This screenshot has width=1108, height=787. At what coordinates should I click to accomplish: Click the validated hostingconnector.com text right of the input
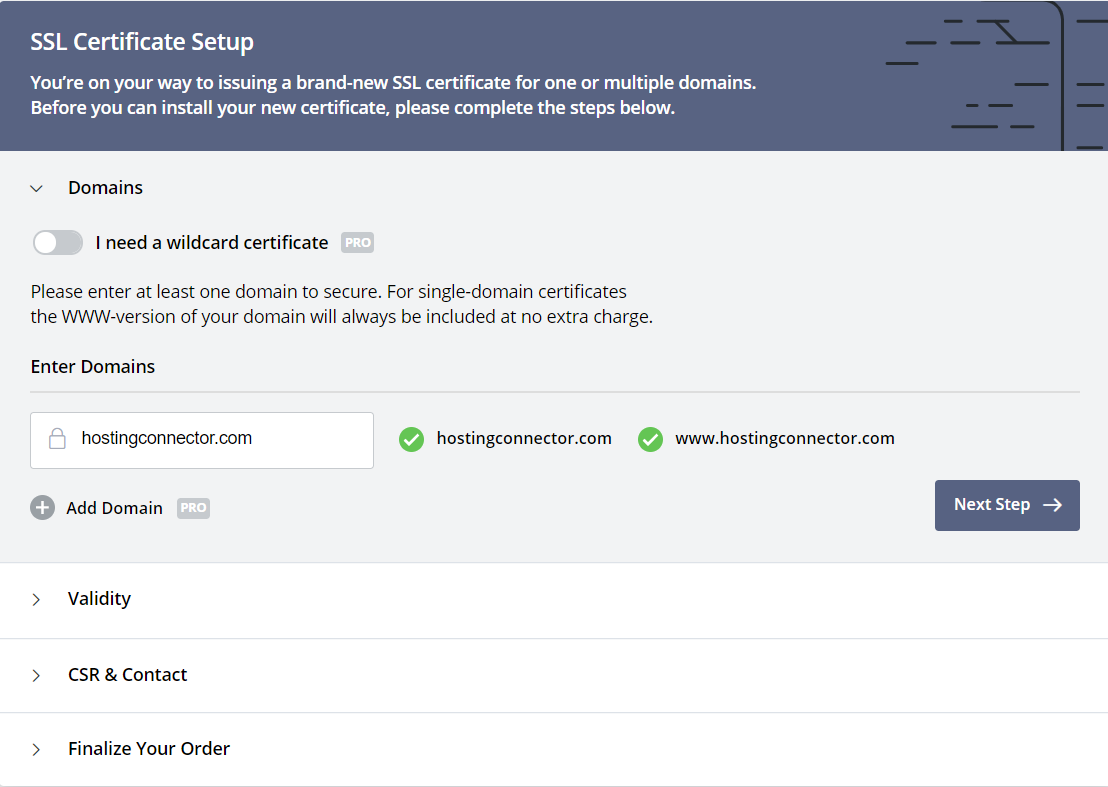(524, 438)
